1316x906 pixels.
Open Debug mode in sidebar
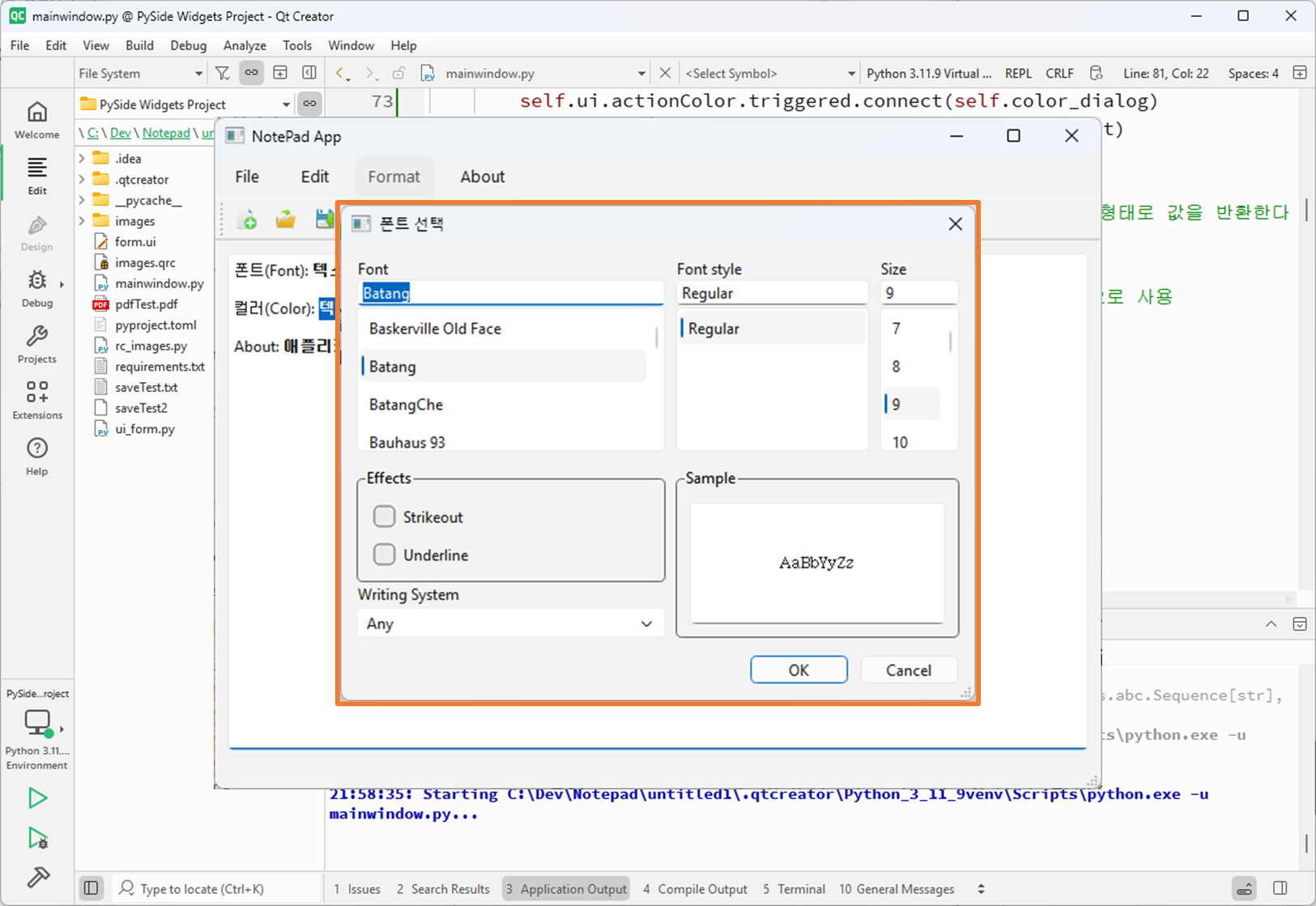click(x=37, y=288)
